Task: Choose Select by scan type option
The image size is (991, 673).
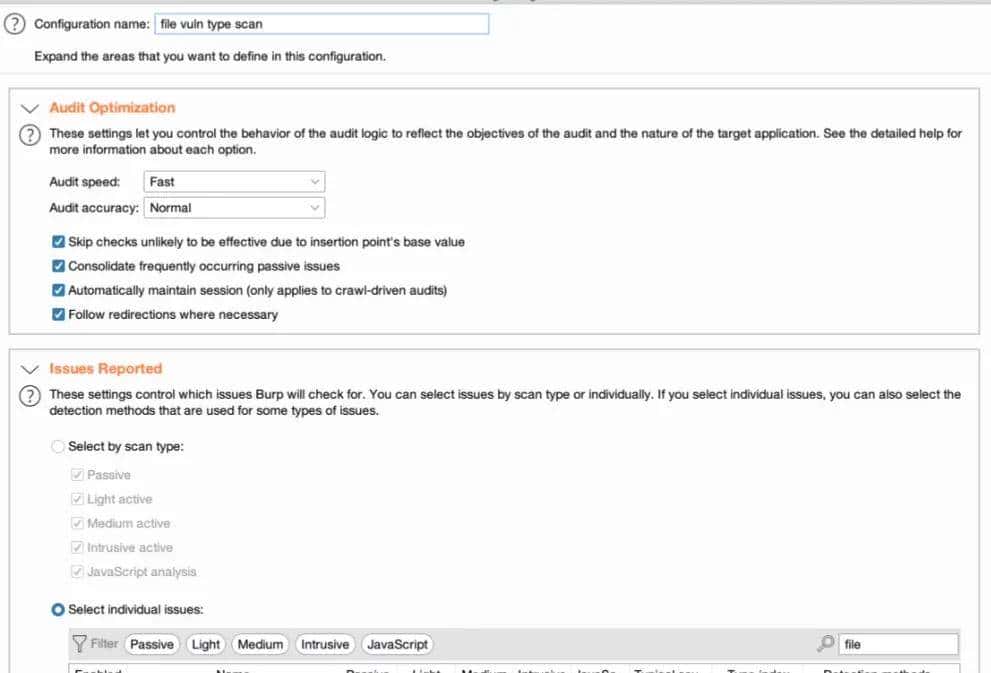Action: click(58, 447)
